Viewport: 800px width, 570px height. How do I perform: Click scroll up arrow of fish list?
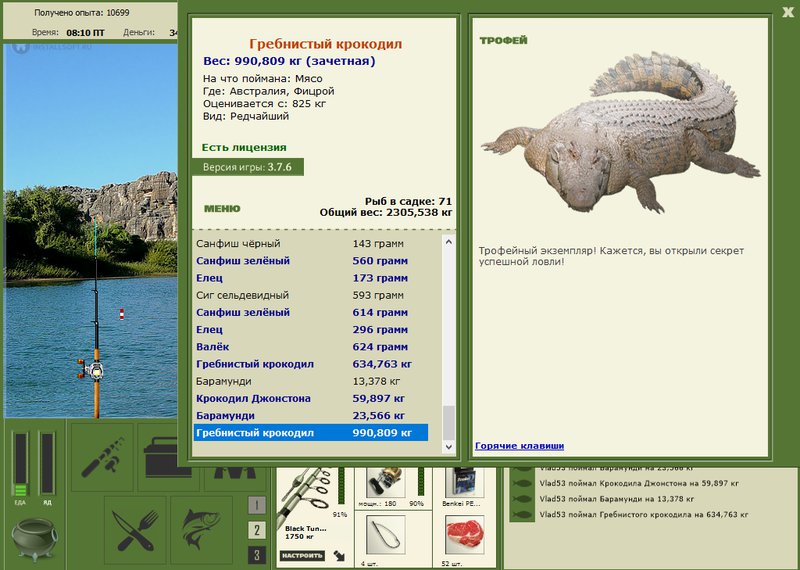pyautogui.click(x=448, y=242)
